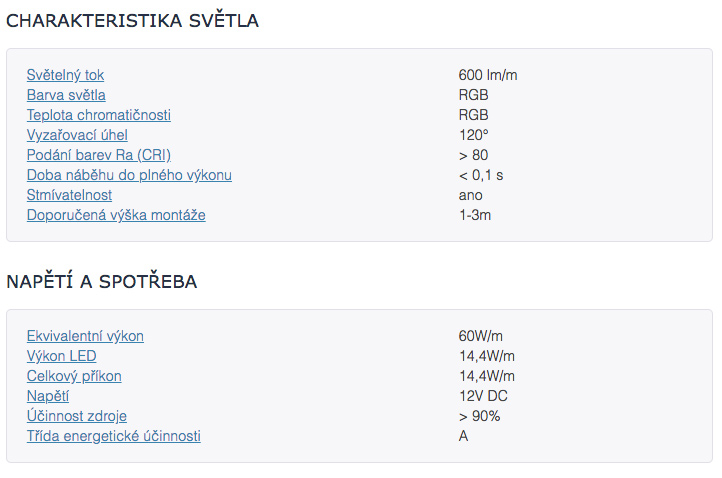The image size is (722, 478).
Task: Select the Napětí link
Action: pos(48,396)
